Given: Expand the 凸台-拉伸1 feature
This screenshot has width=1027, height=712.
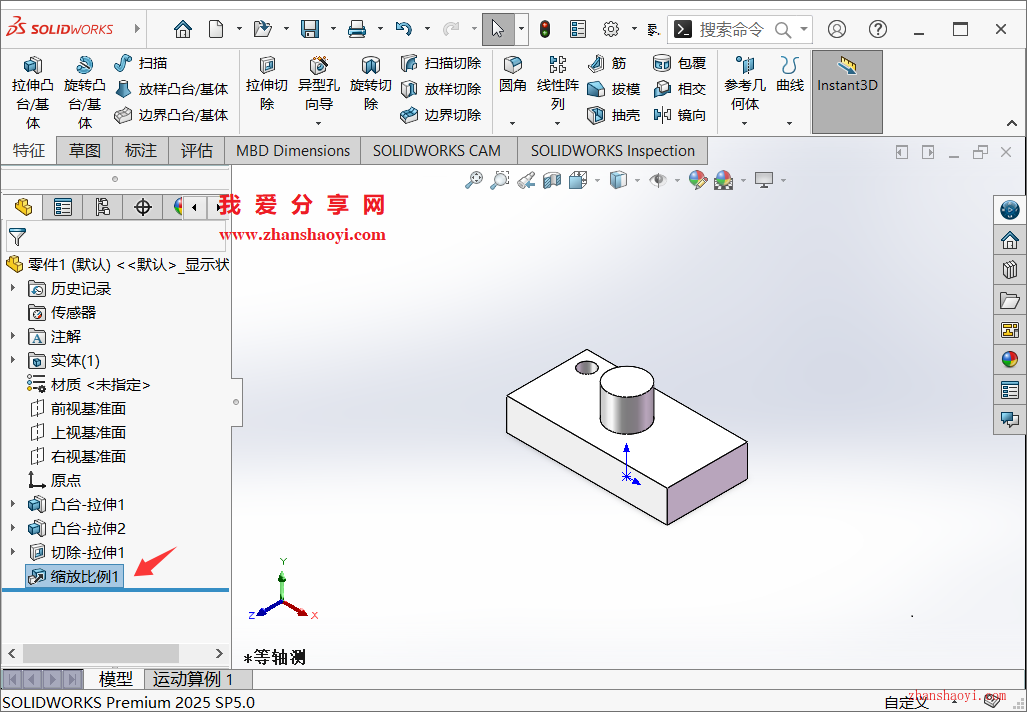Looking at the screenshot, I should (x=12, y=504).
